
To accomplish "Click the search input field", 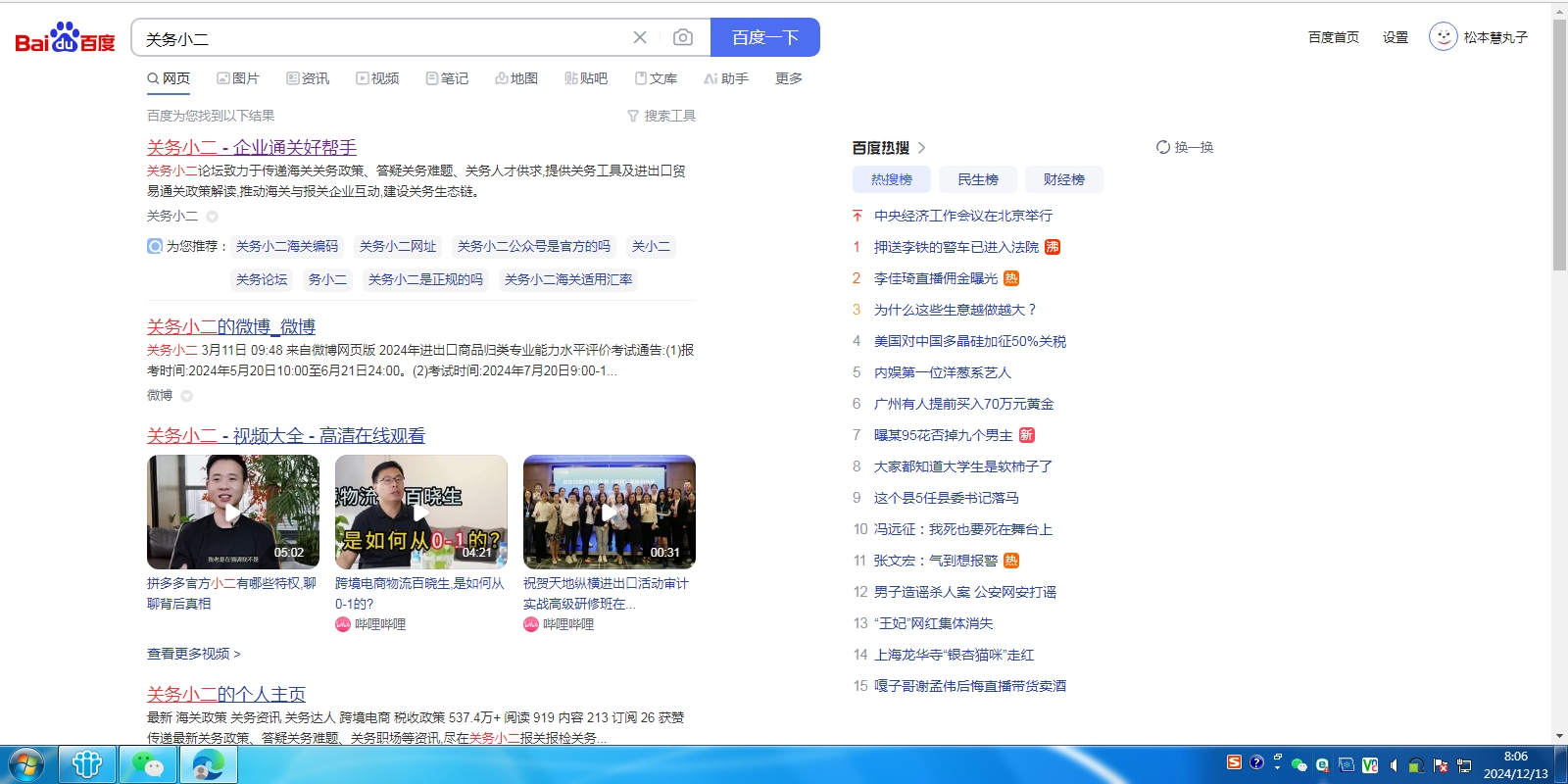I will (382, 38).
